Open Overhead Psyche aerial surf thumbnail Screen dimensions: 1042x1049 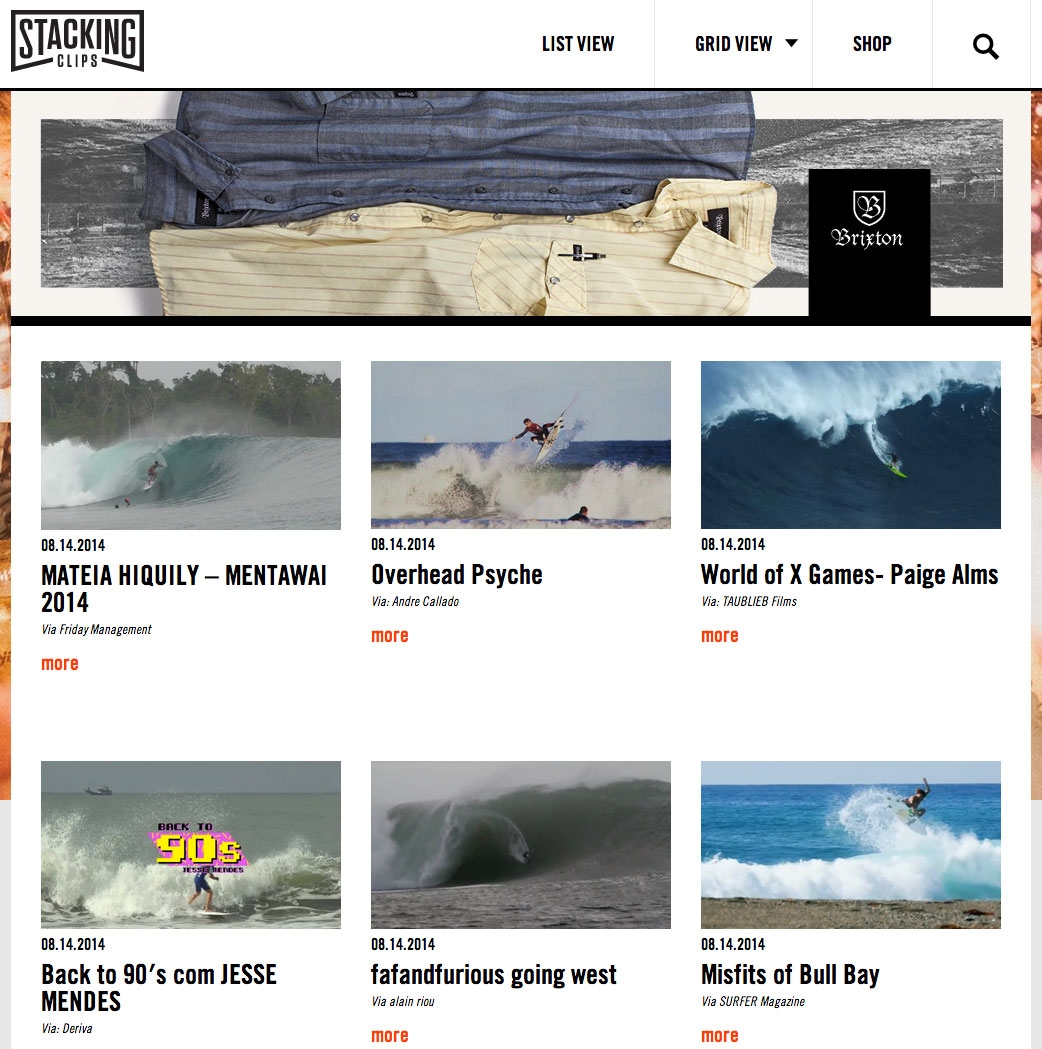coord(521,445)
